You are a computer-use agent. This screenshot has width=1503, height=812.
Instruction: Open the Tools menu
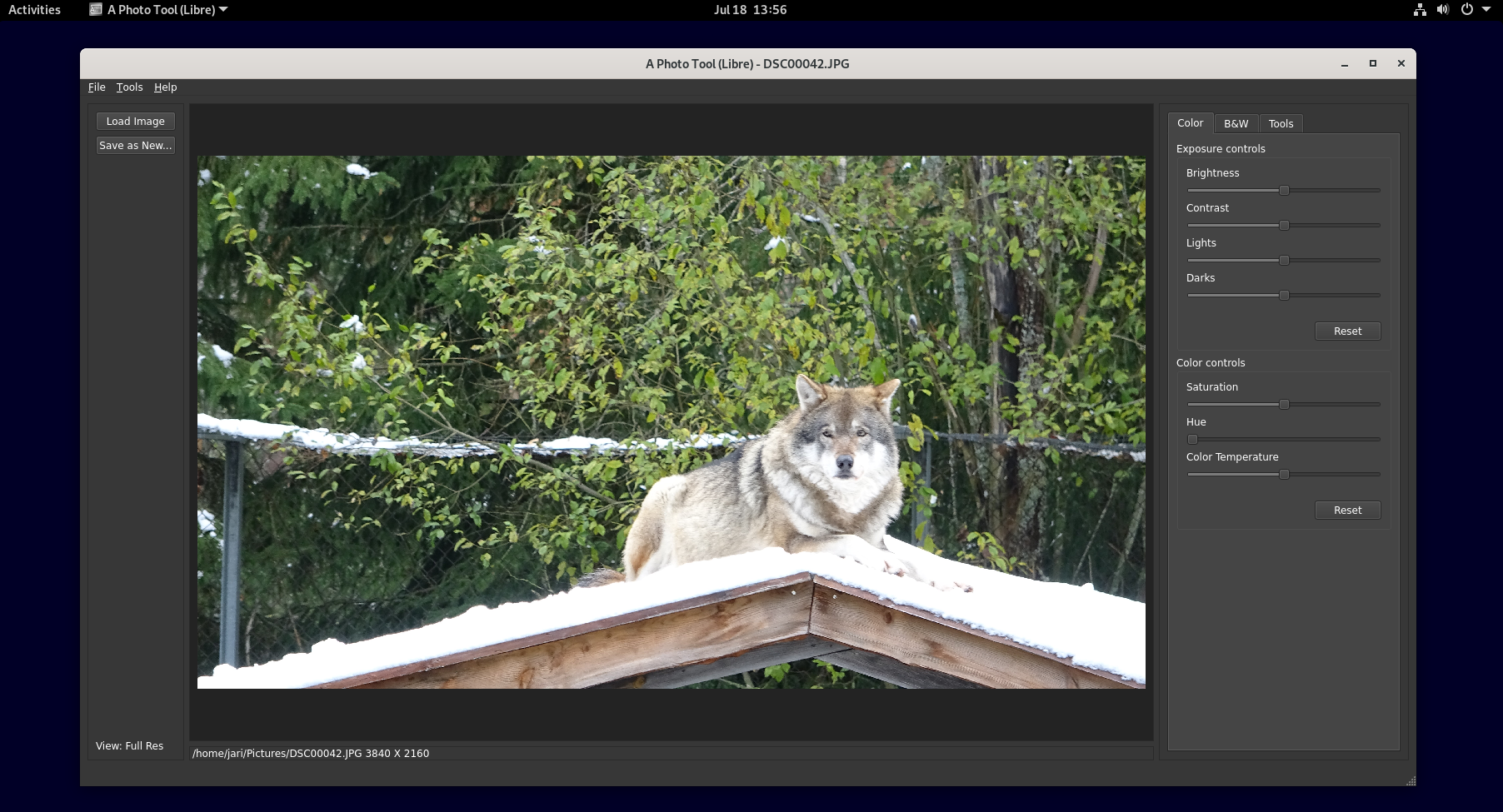(x=129, y=87)
